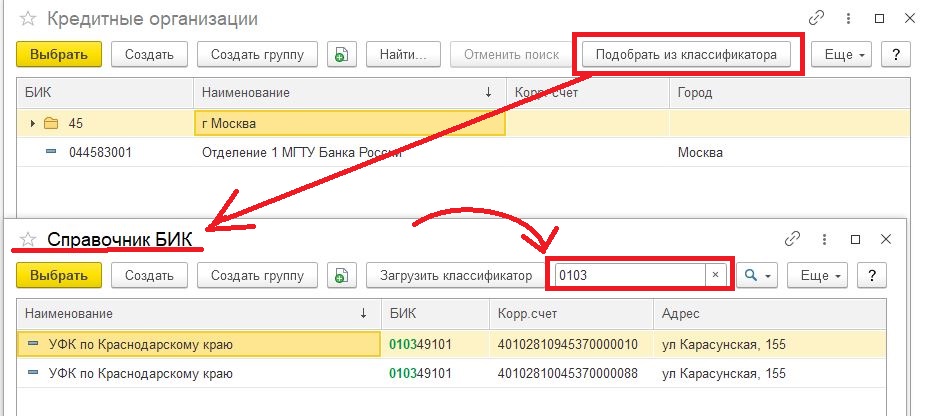Click the Найти... button
The width and height of the screenshot is (928, 416).
403,54
